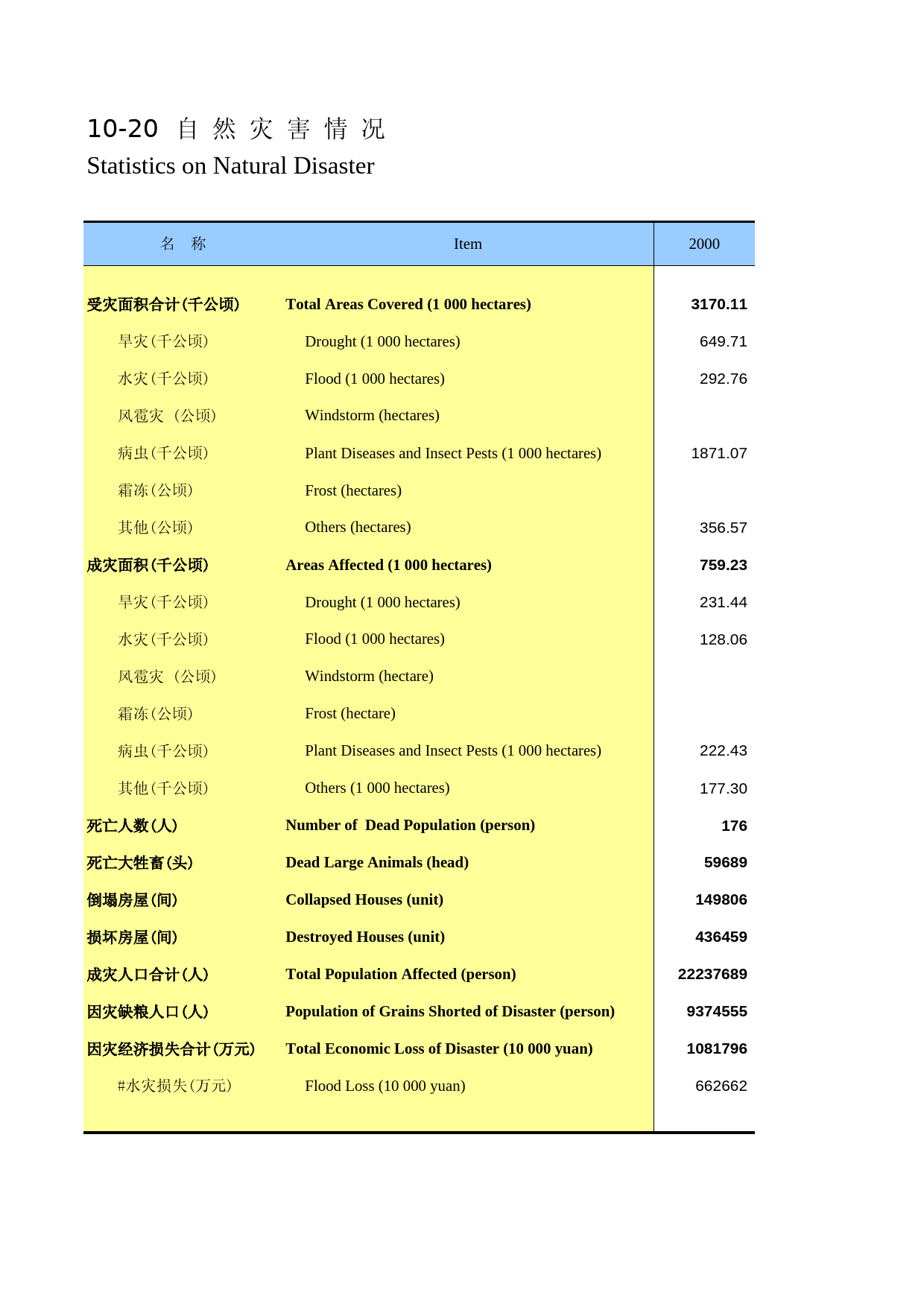Click the 'Collapsed Houses (unit)' label

point(364,899)
